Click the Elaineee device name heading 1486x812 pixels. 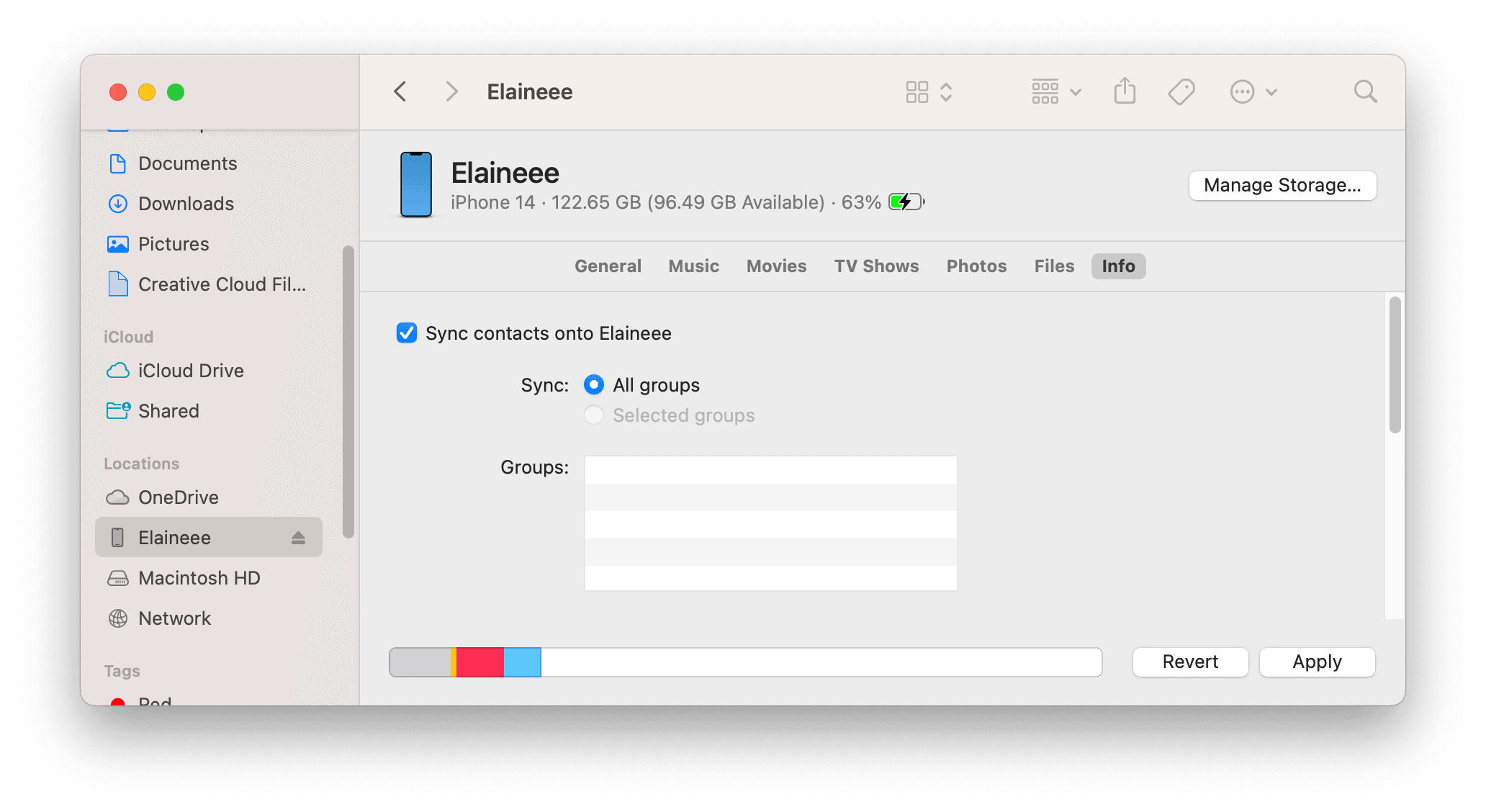click(505, 173)
